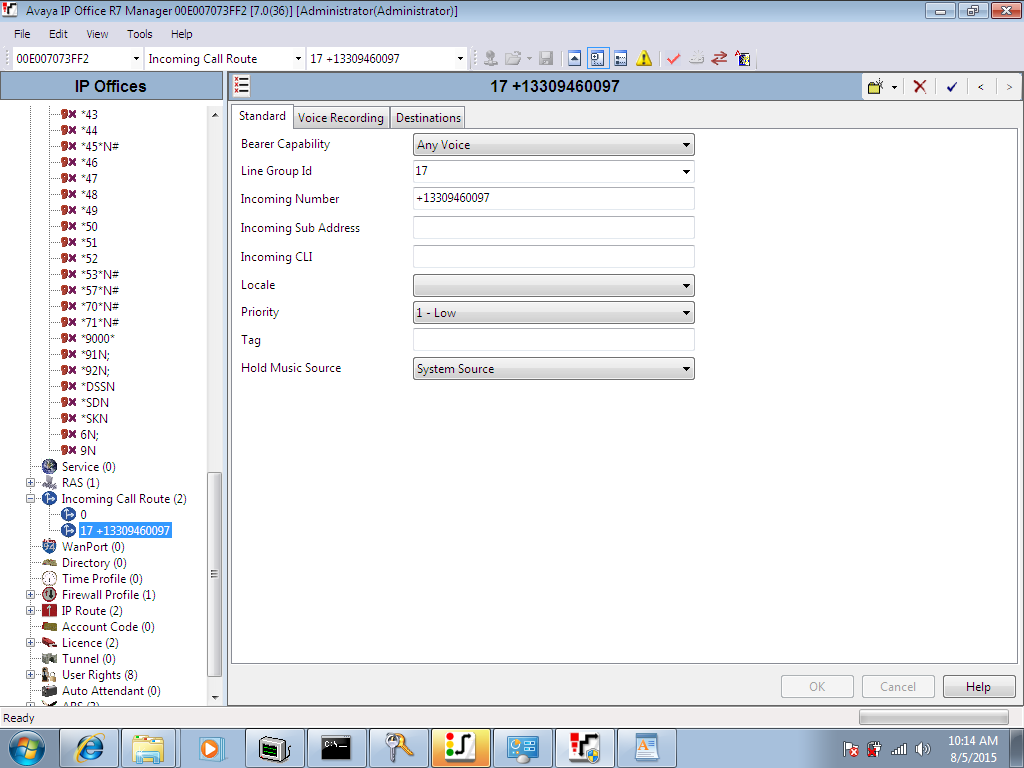Click the Create New Configuration icon

697,59
